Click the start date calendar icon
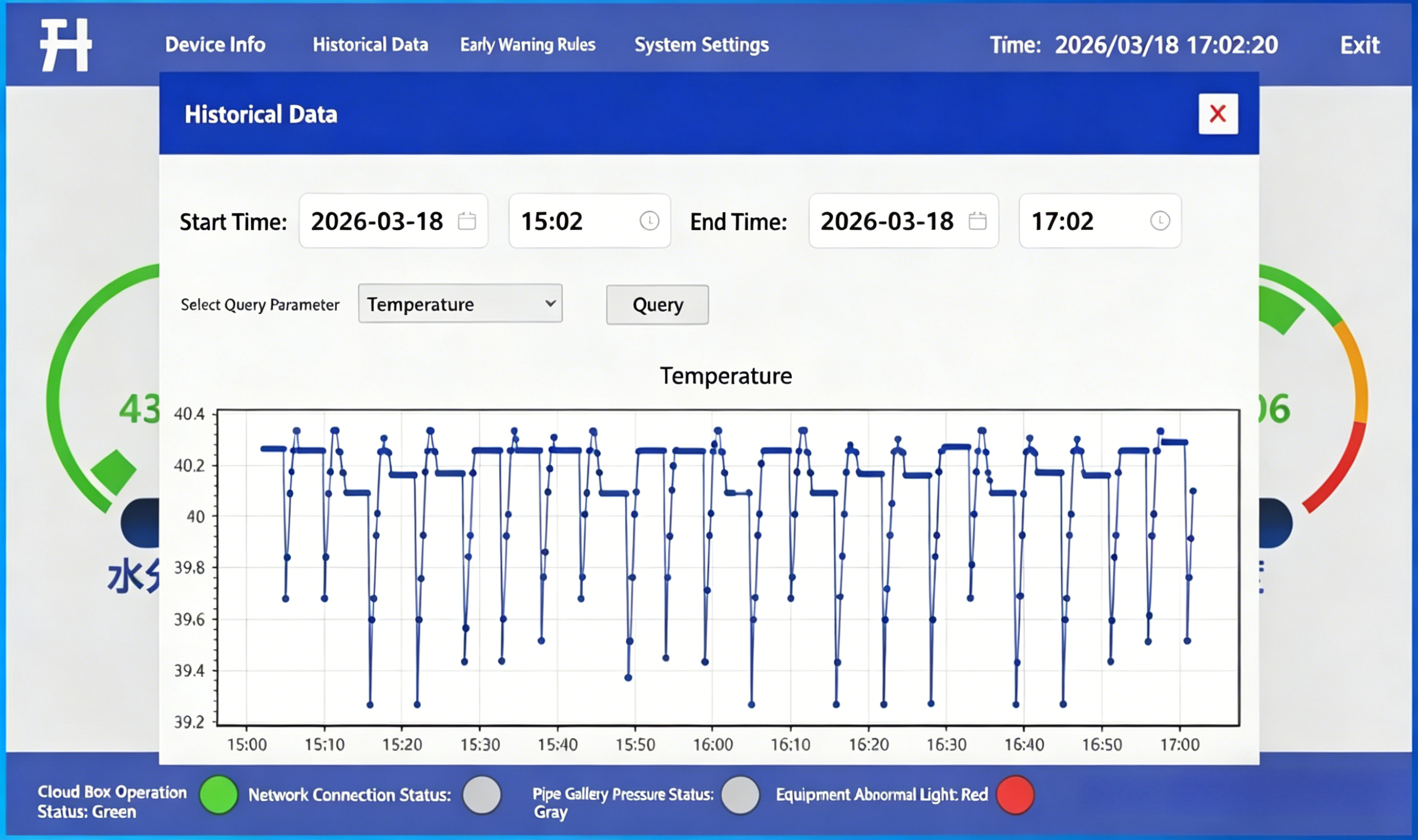 click(466, 221)
